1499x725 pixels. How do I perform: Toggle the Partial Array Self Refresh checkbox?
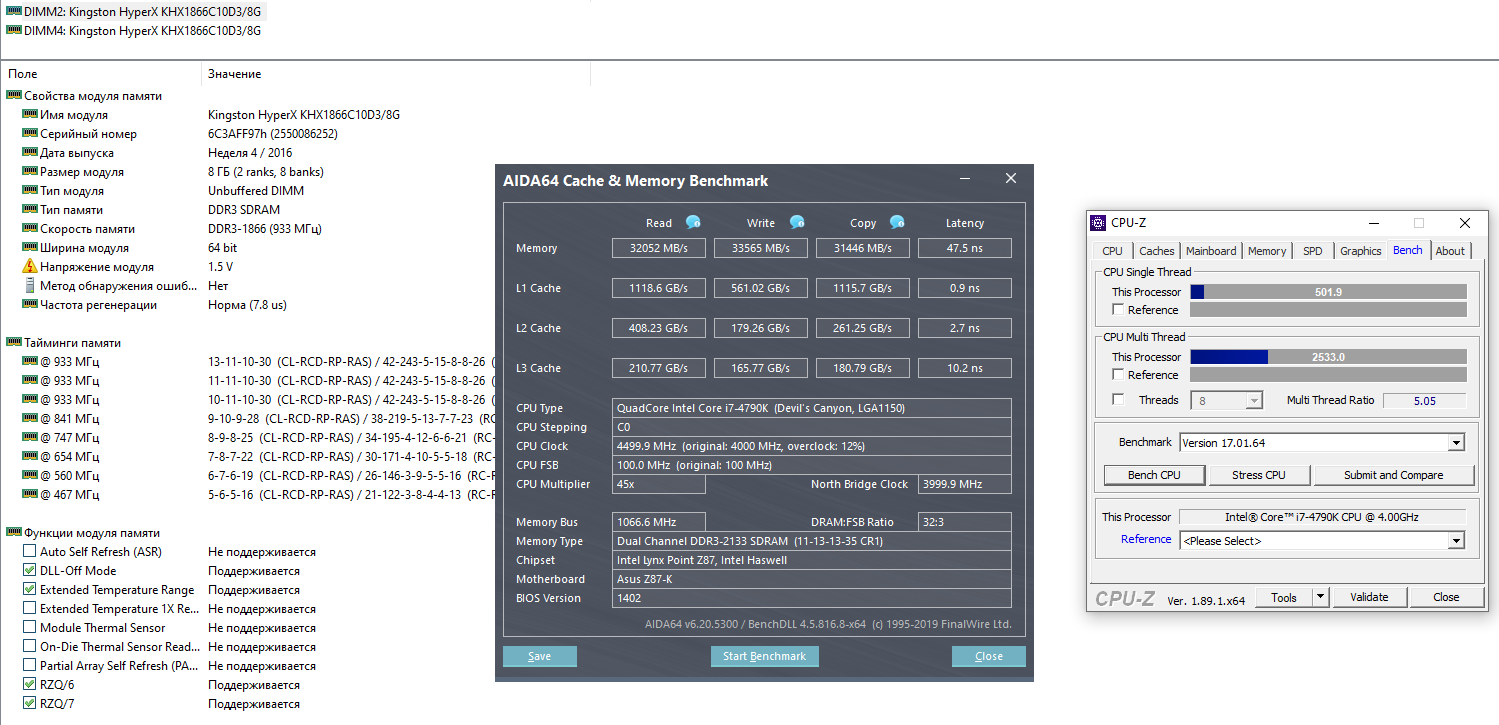[30, 666]
